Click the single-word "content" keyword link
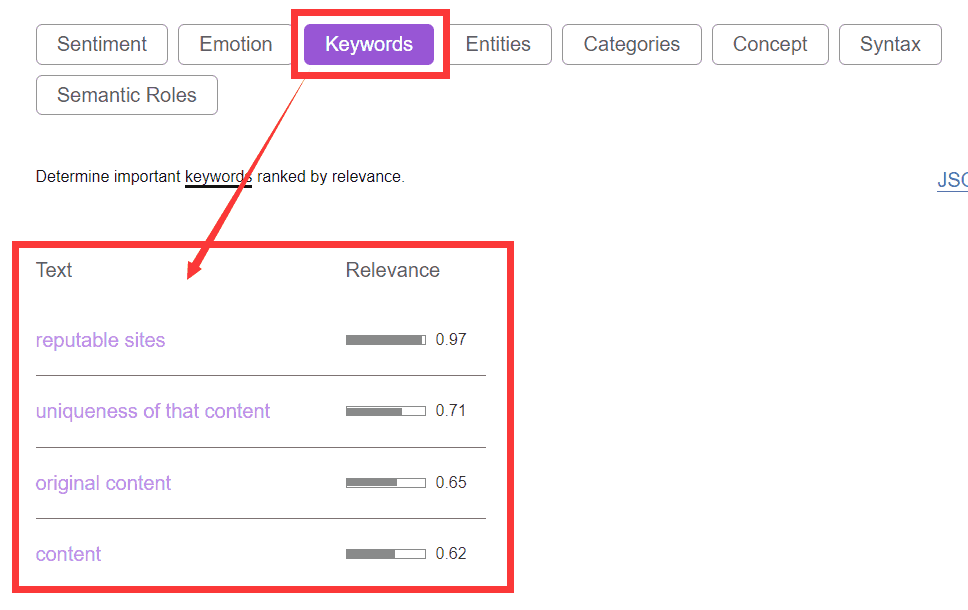 coord(68,554)
